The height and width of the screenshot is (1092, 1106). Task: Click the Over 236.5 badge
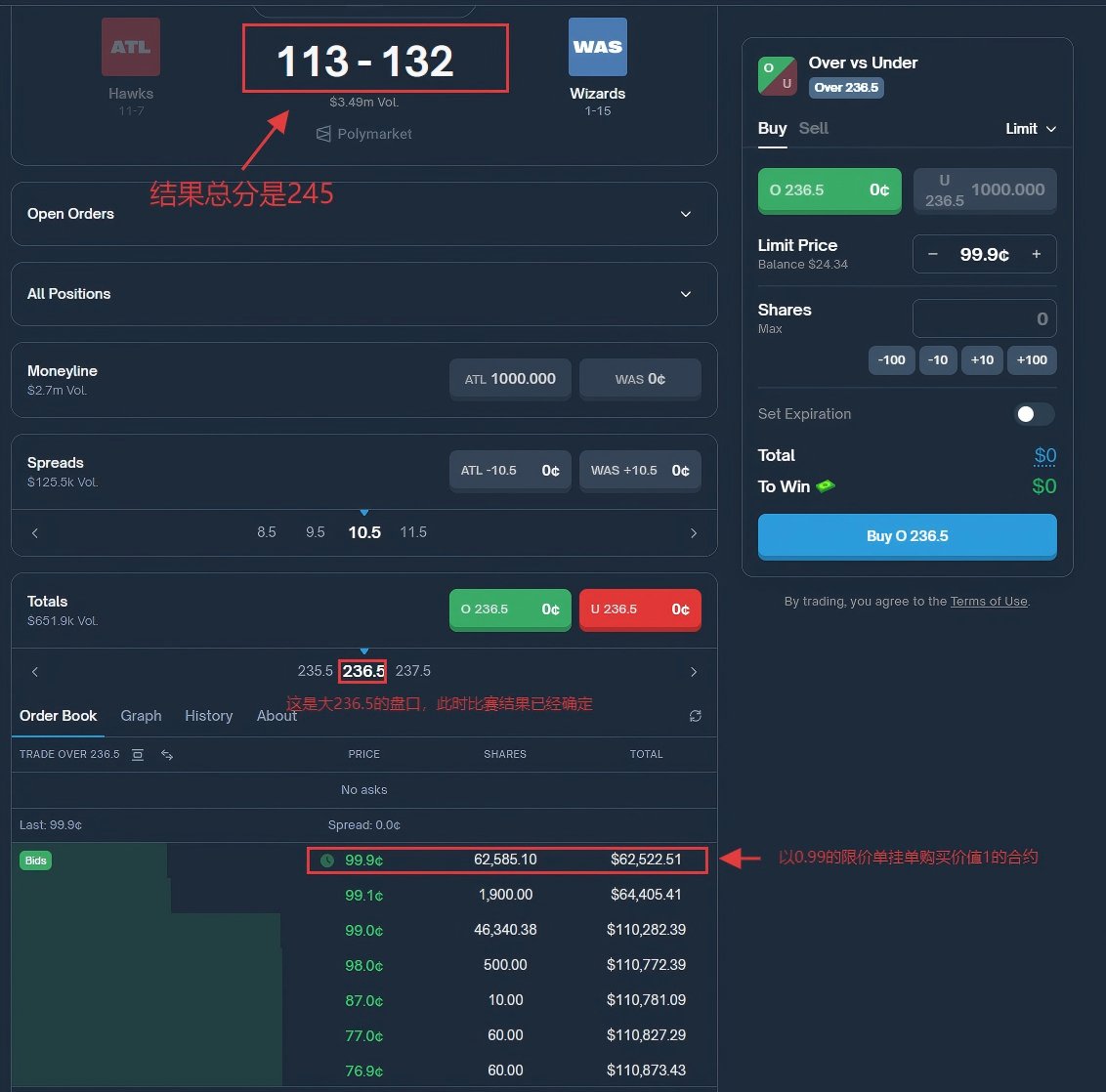[846, 87]
